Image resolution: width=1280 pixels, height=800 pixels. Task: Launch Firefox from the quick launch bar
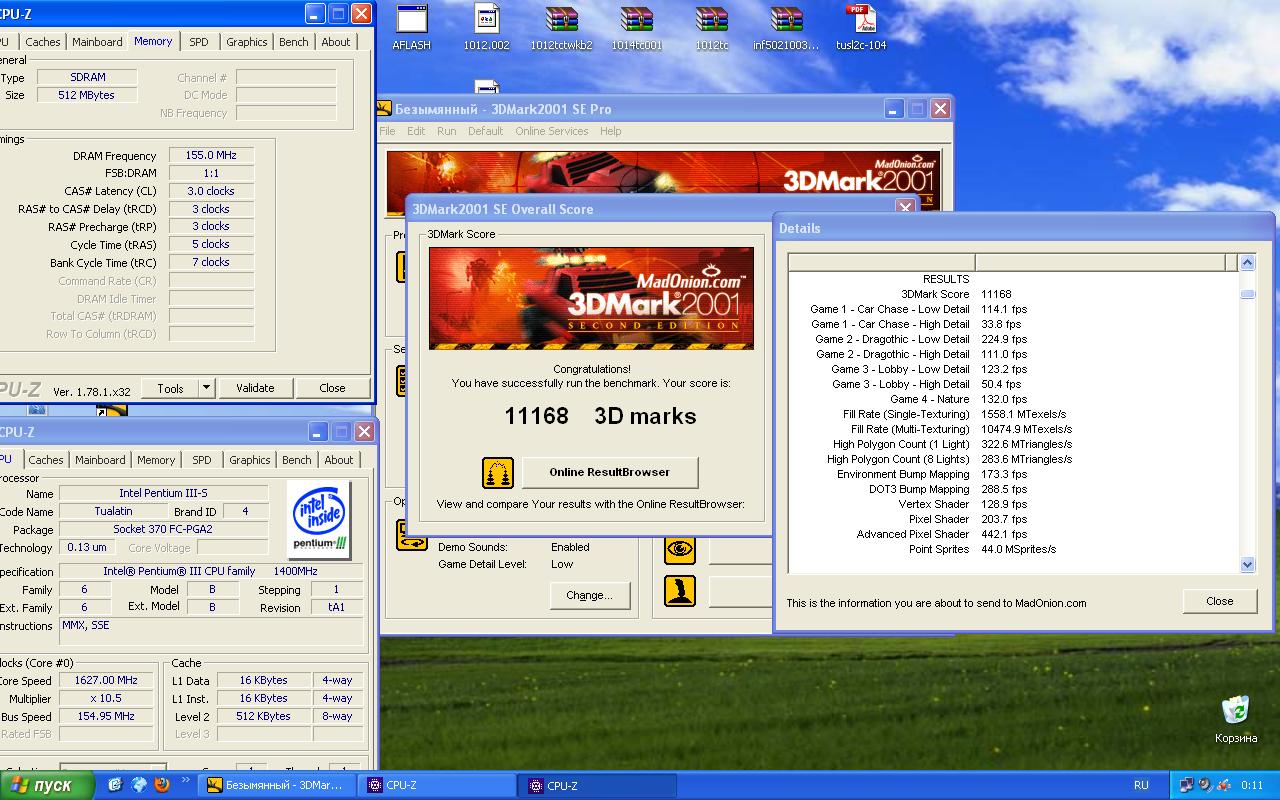(162, 785)
